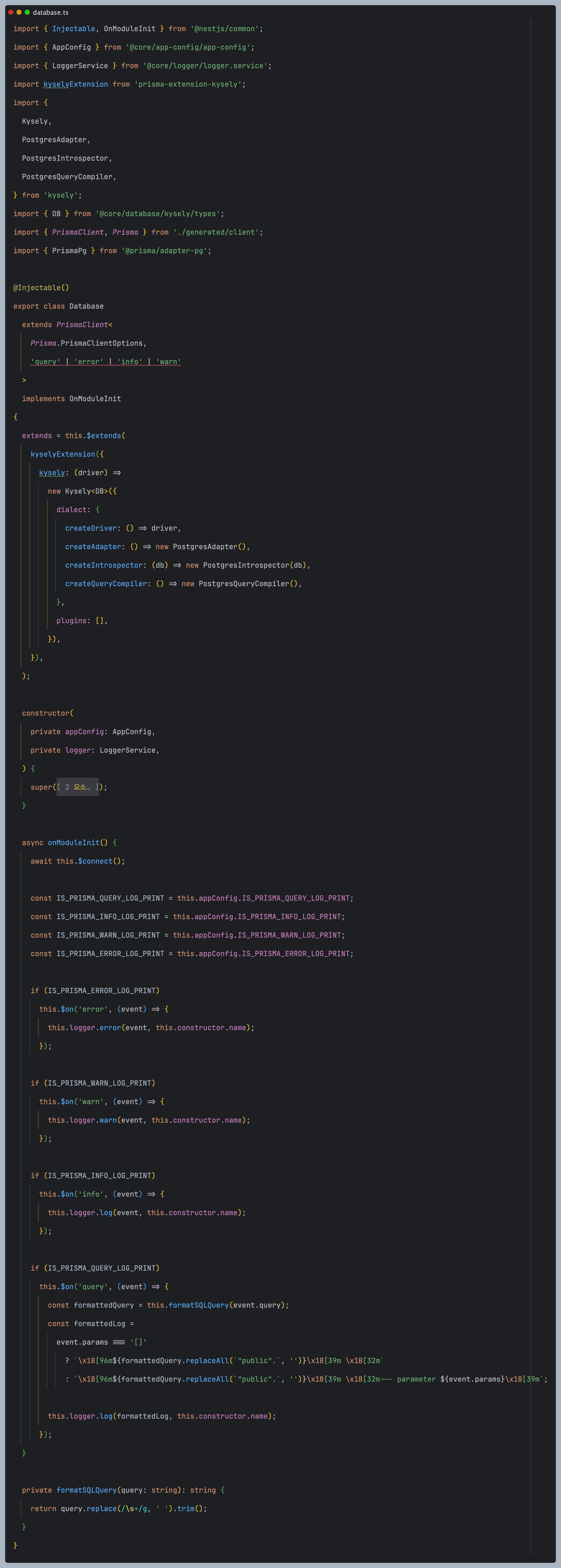Screen dimensions: 561x1568
Task: Click the if (IS_PRISMA_ERROR_LOG_PRINT) condition
Action: point(95,991)
